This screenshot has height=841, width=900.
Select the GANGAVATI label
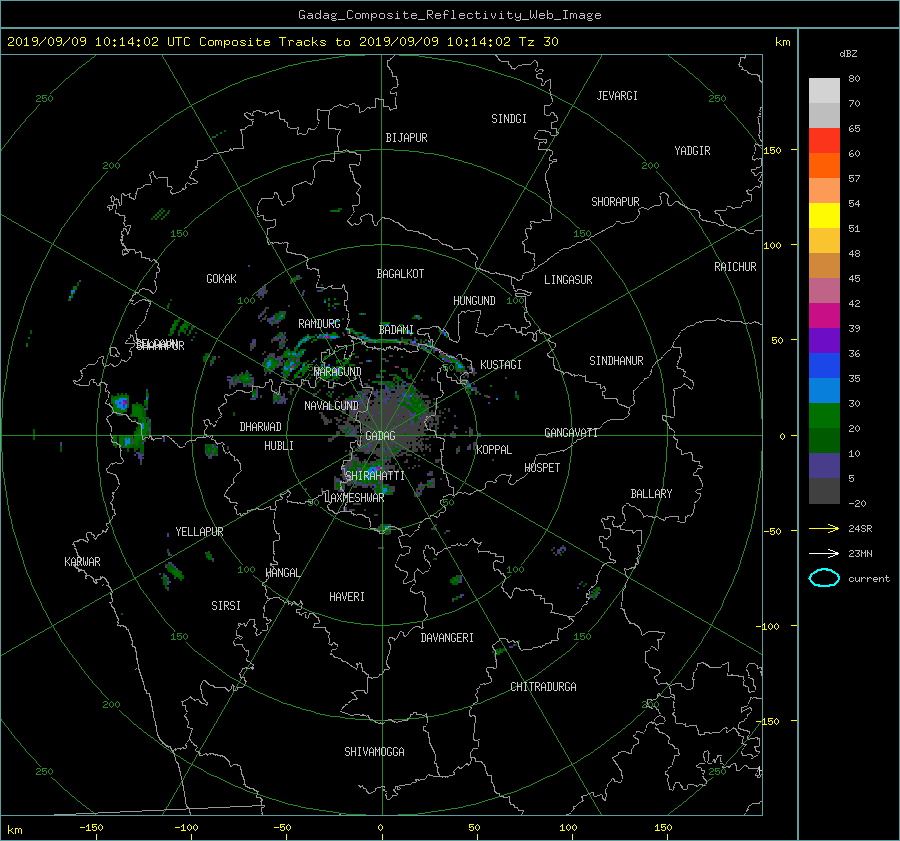click(x=571, y=432)
